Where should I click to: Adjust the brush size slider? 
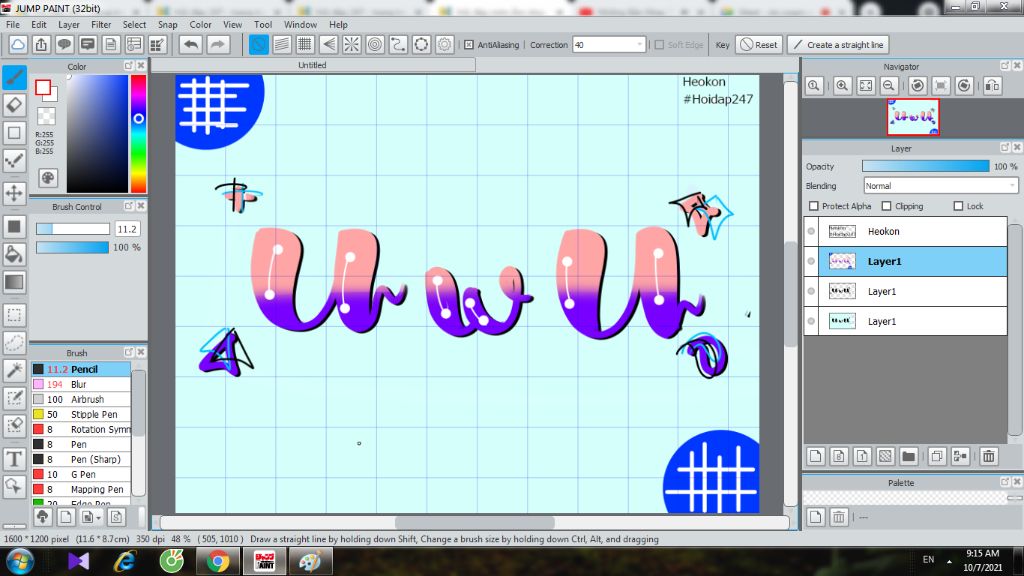72,229
